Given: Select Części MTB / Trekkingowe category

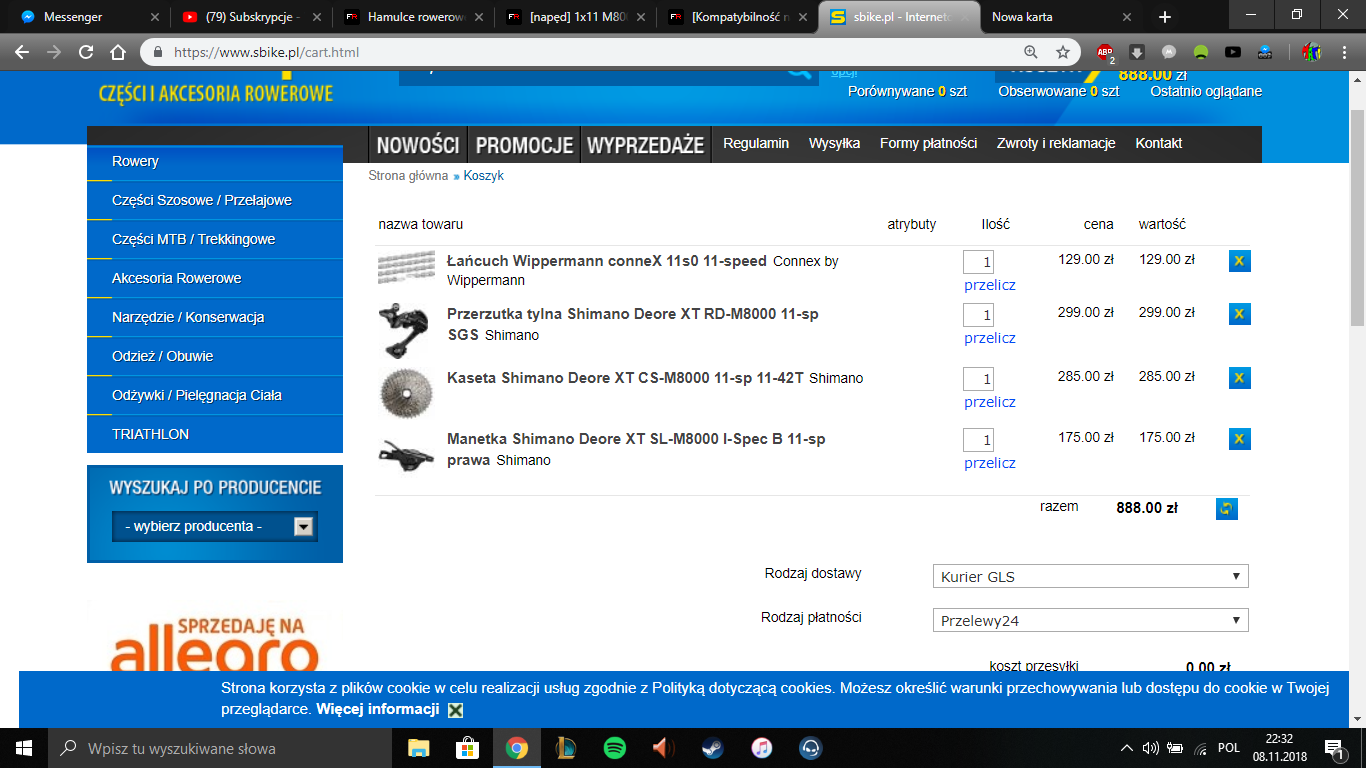Looking at the screenshot, I should point(215,239).
